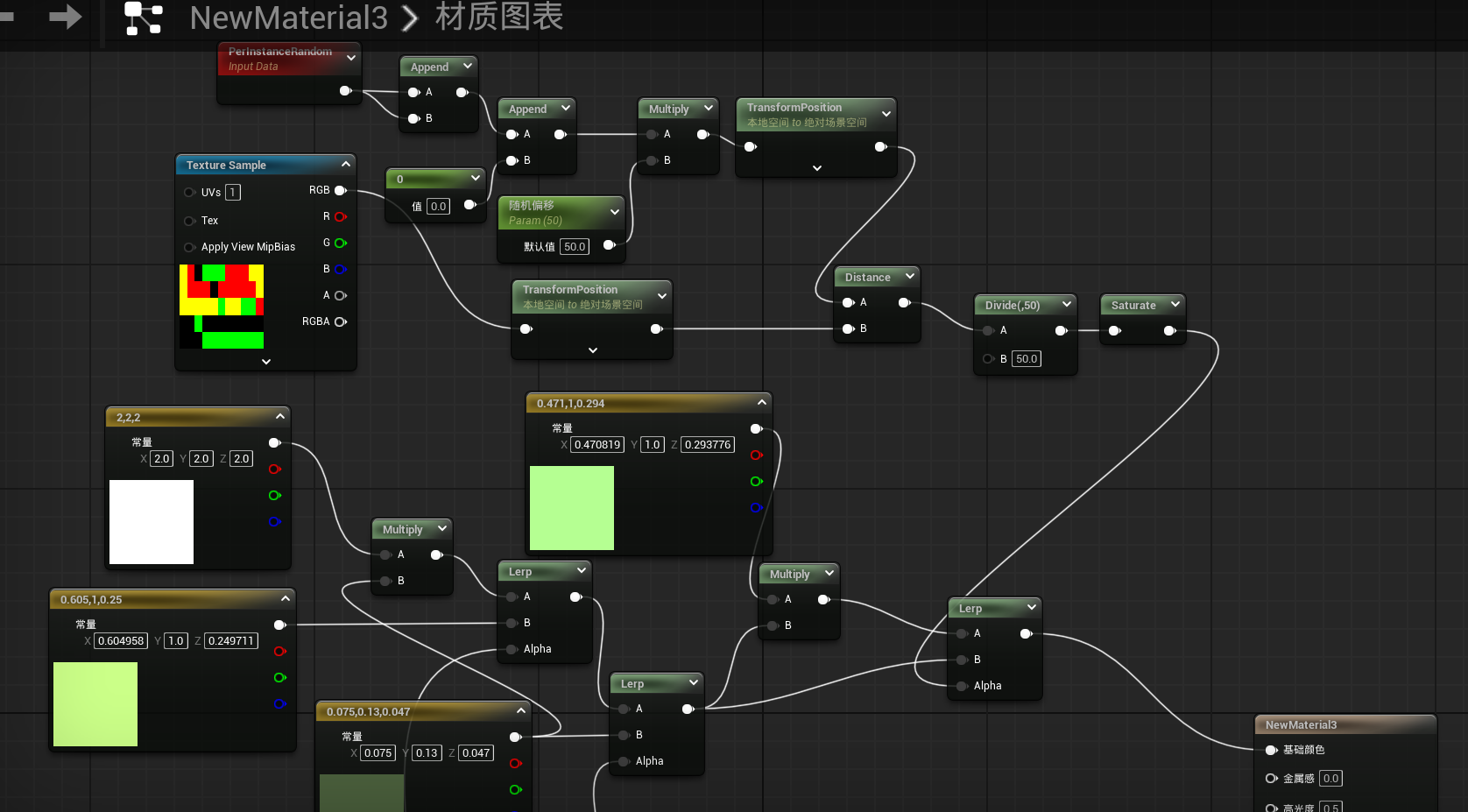Click the 随机偏移 default value field 50.0
The image size is (1468, 812).
[x=575, y=247]
